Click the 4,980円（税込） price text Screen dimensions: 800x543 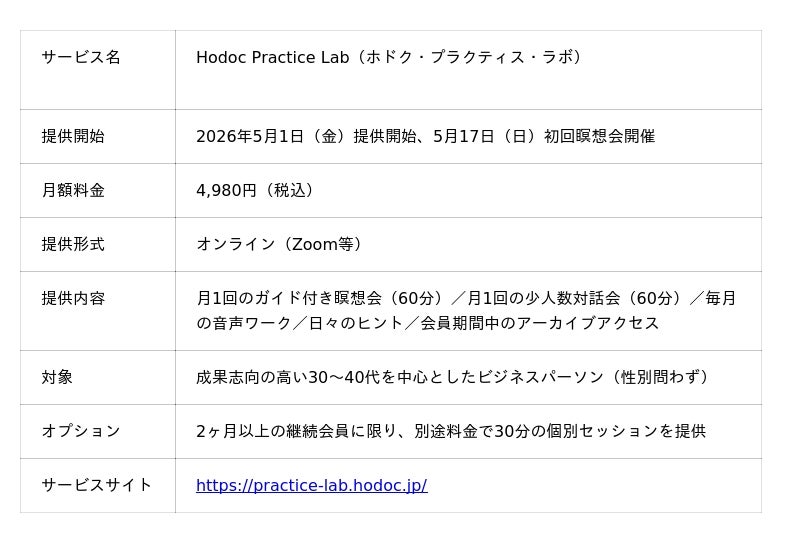coord(257,190)
